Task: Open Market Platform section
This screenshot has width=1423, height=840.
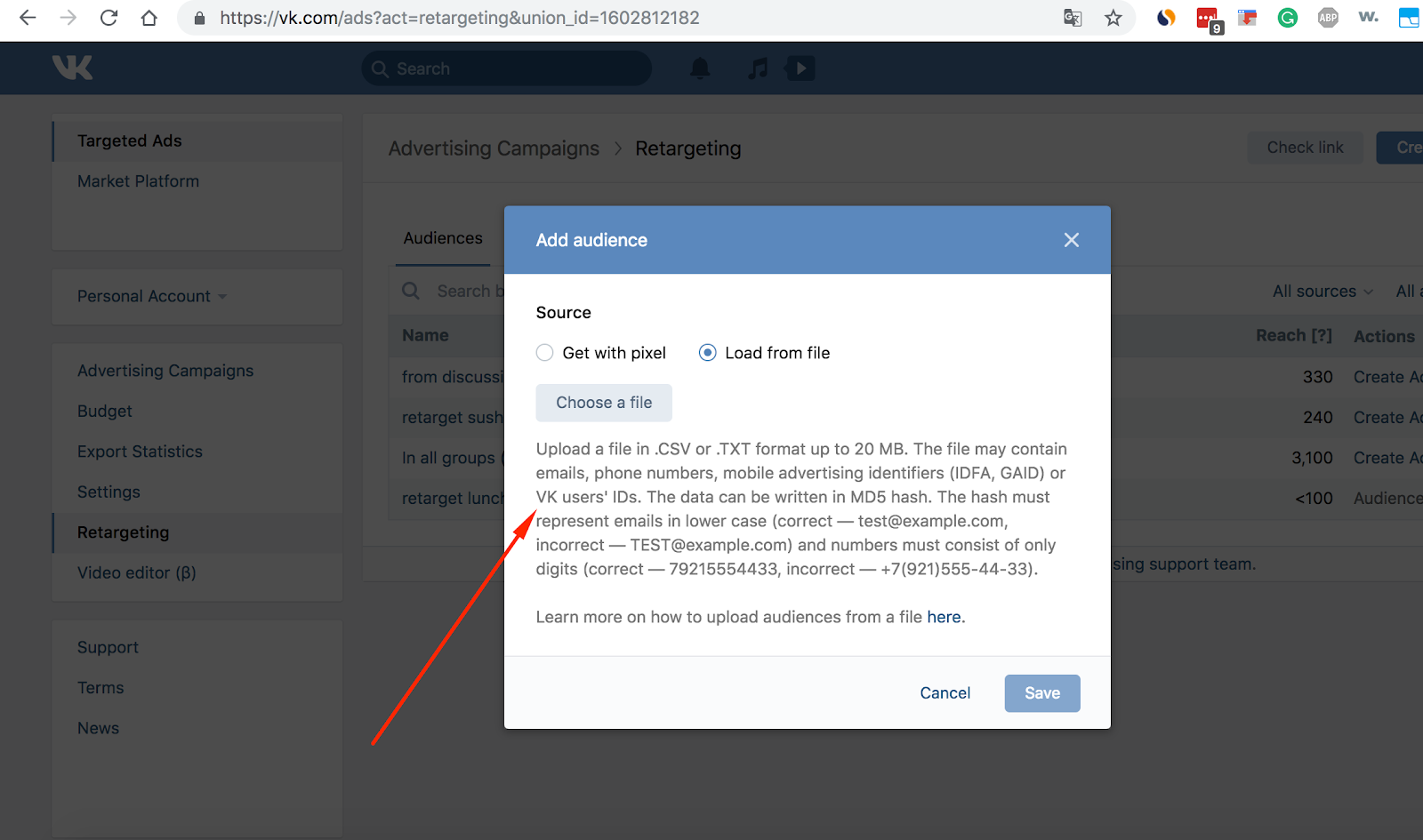Action: click(x=138, y=181)
